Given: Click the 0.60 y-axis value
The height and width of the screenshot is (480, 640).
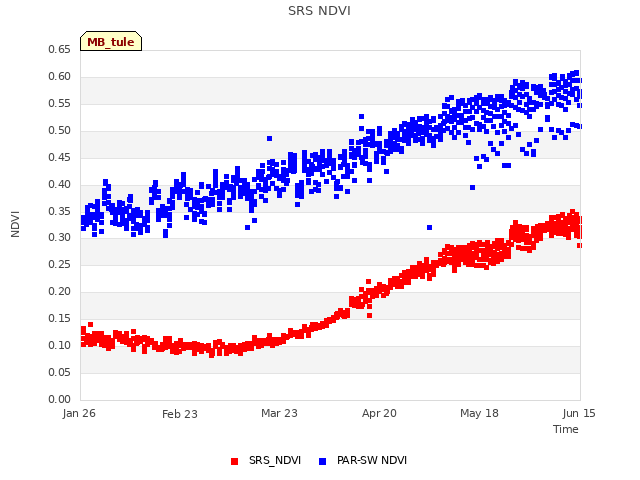Looking at the screenshot, I should [59, 76].
